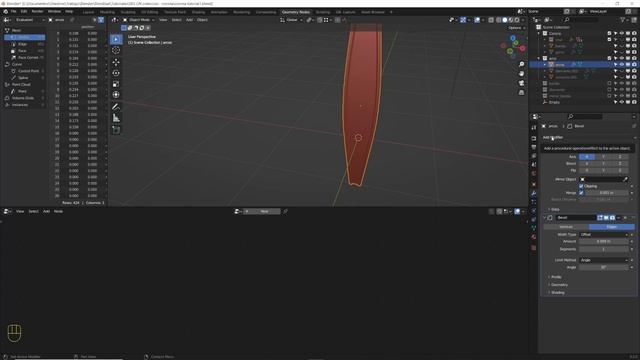The image size is (640, 360).
Task: Toggle eye visibility for selected arrow object
Action: (622, 64)
